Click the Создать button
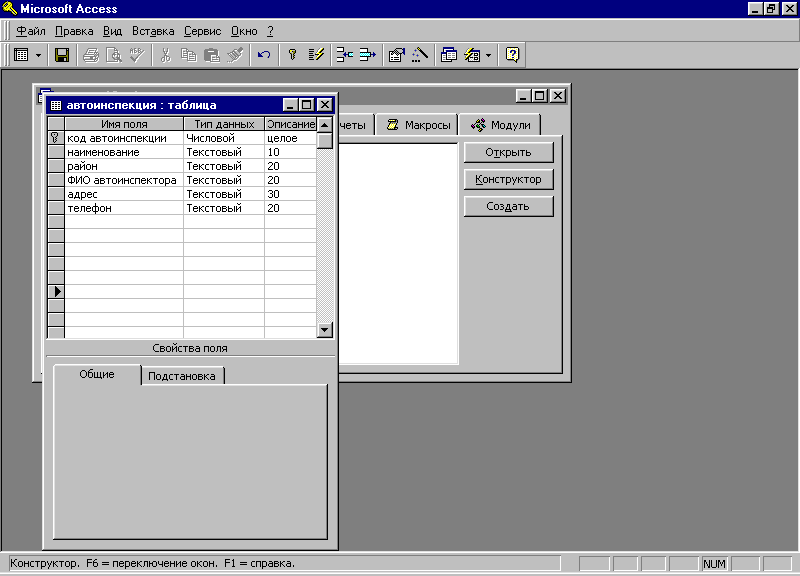 (x=508, y=207)
